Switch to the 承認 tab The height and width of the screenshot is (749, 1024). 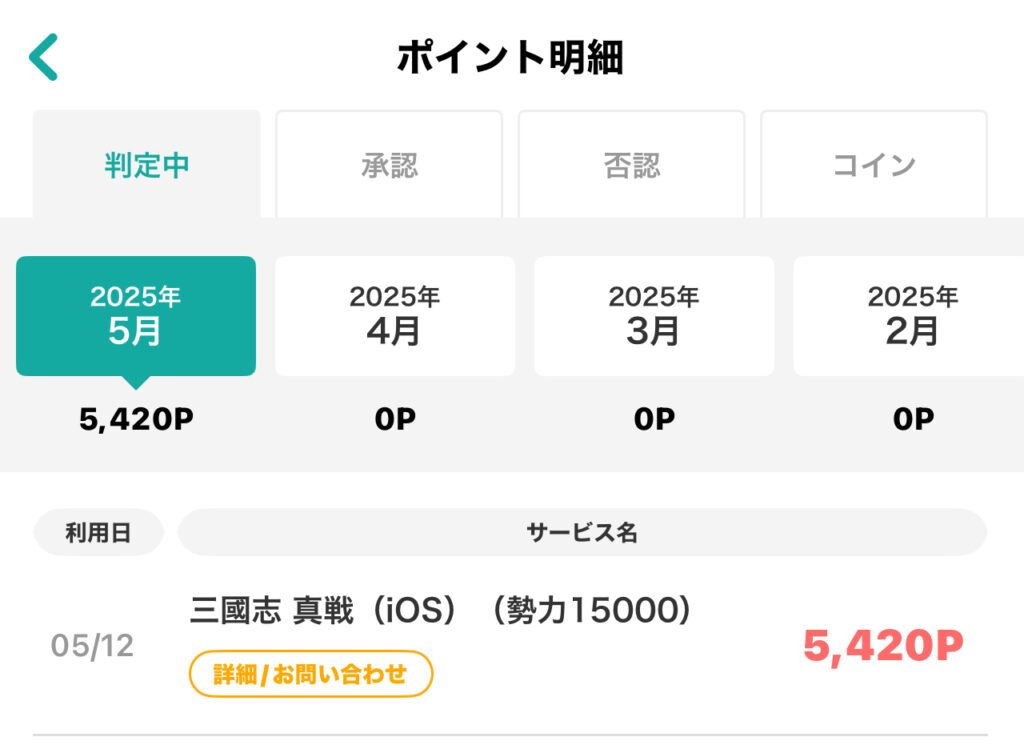click(x=389, y=164)
